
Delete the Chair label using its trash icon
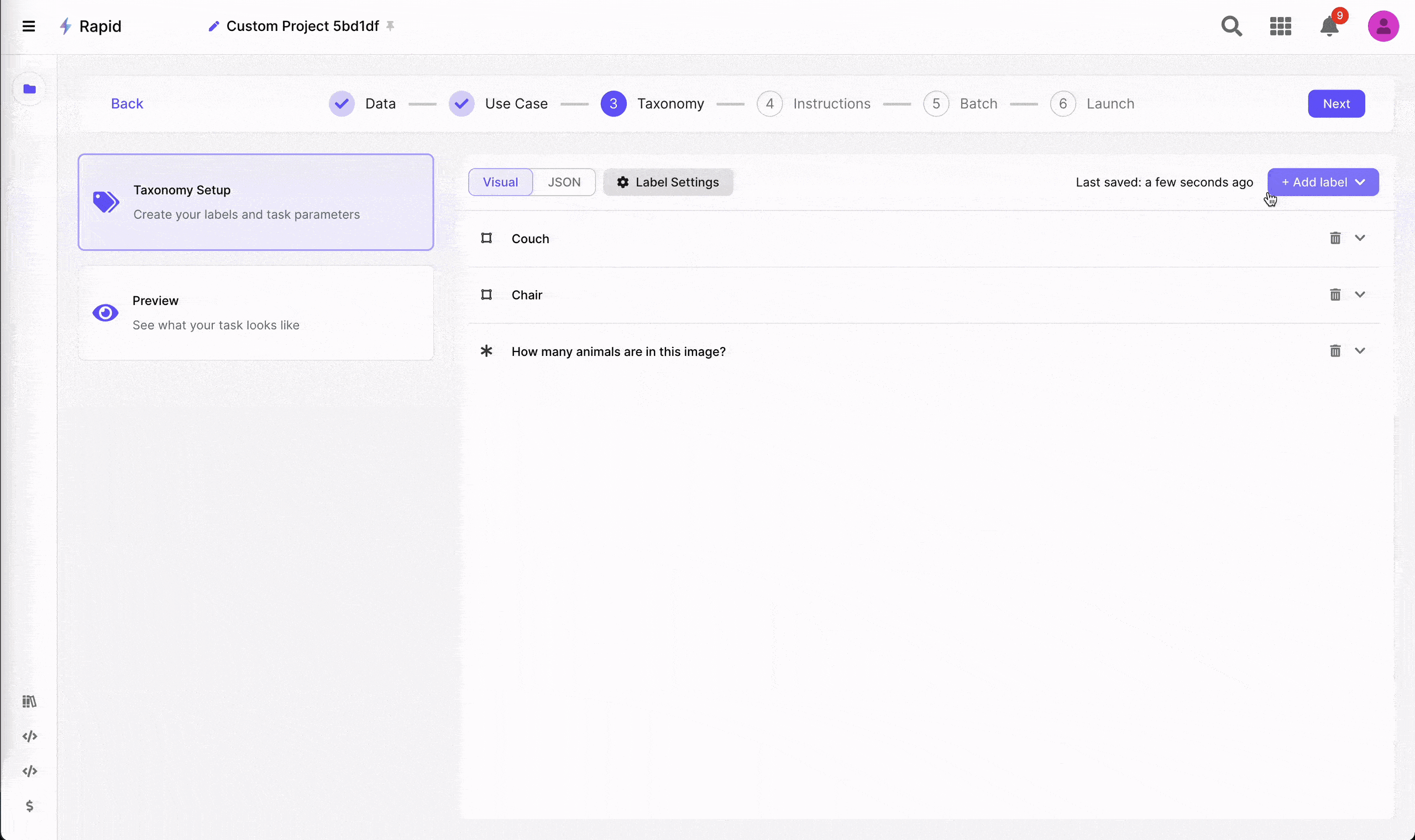pos(1335,295)
